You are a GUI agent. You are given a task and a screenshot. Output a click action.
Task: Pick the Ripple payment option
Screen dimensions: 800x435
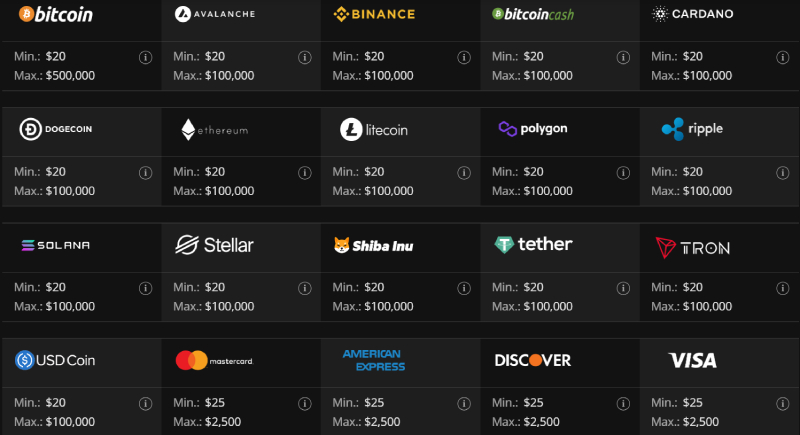[692, 129]
